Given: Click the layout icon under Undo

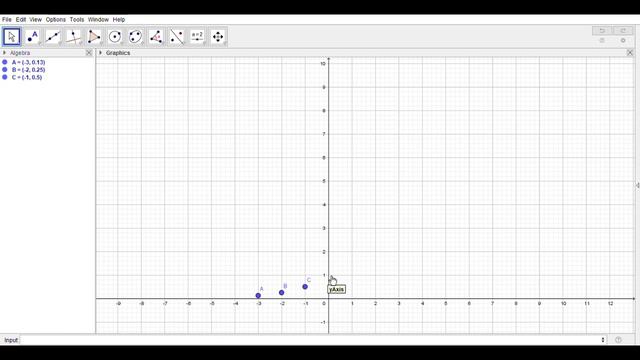Looking at the screenshot, I should [x=602, y=40].
